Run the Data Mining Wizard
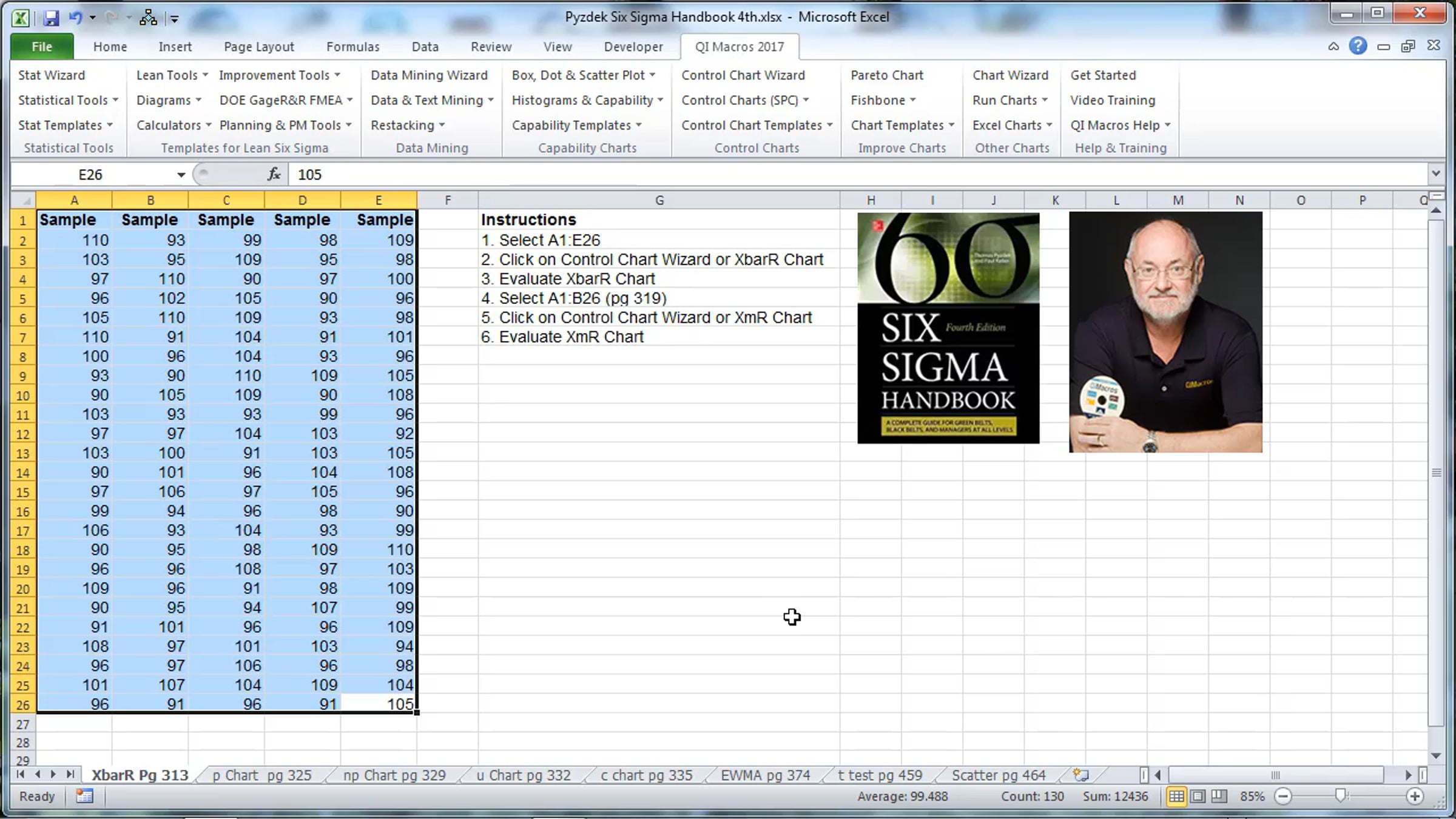 (x=429, y=75)
